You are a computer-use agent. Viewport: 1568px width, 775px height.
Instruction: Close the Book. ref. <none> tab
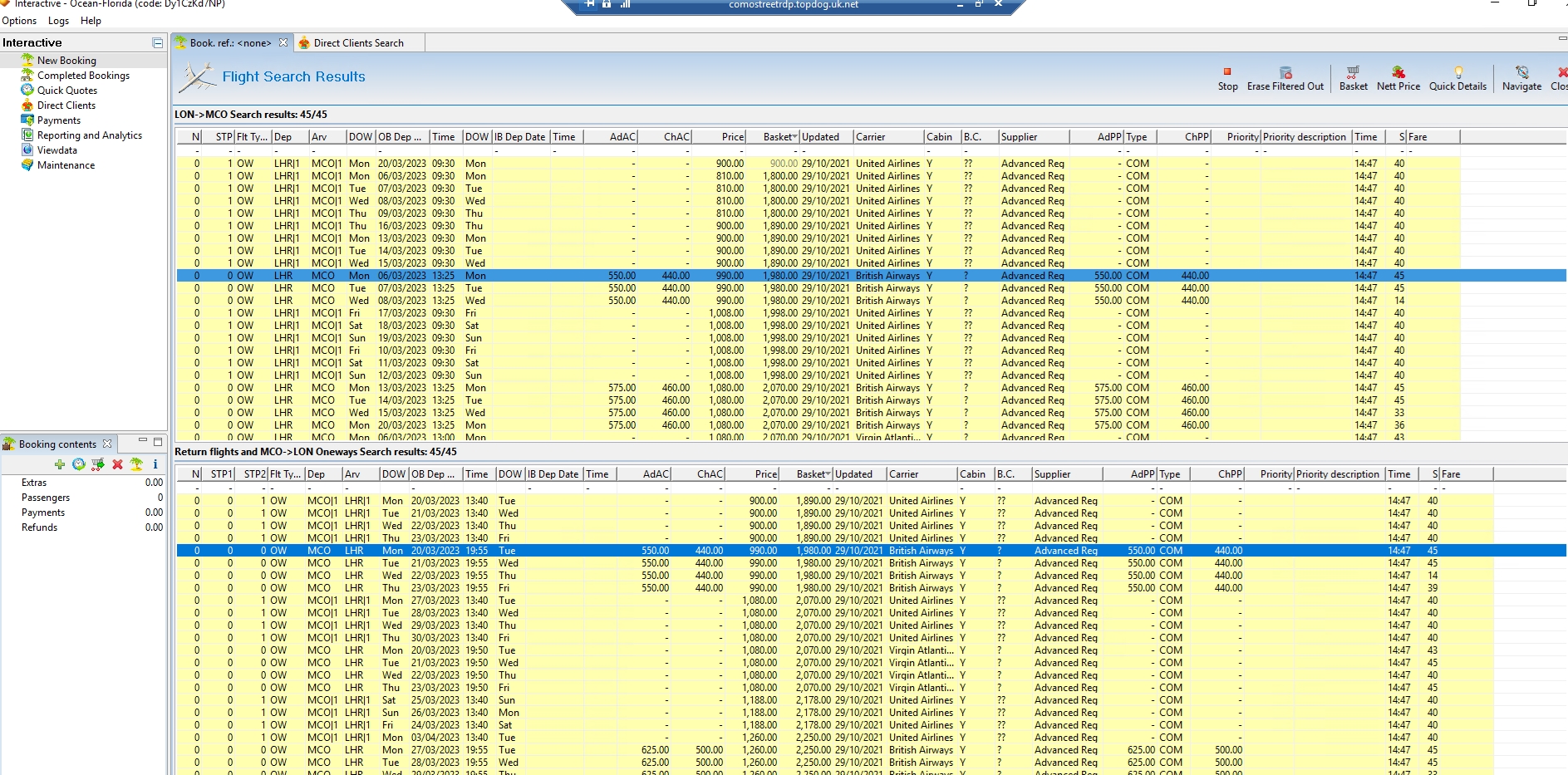pos(283,42)
